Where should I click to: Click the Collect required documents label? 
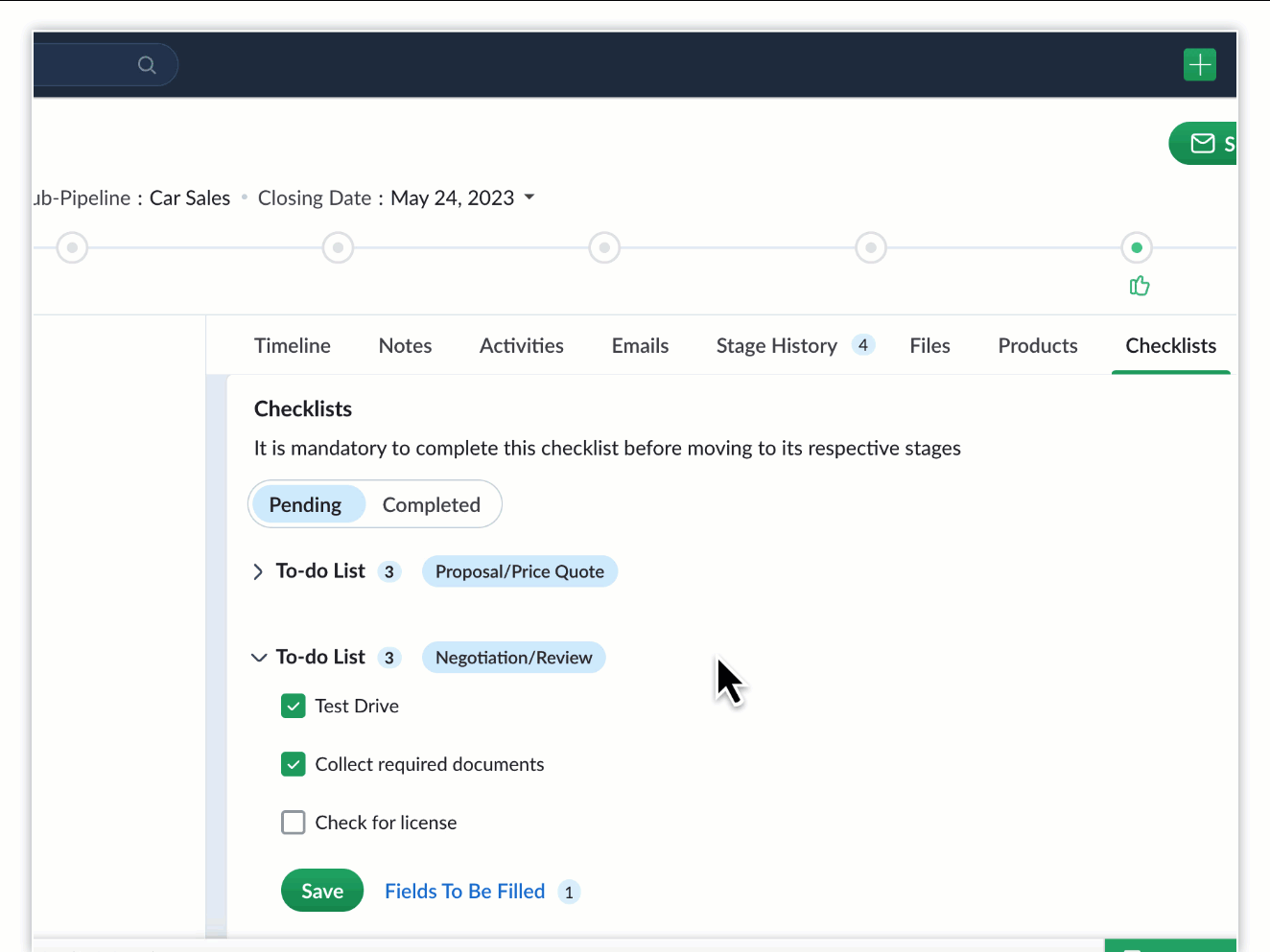[x=430, y=764]
